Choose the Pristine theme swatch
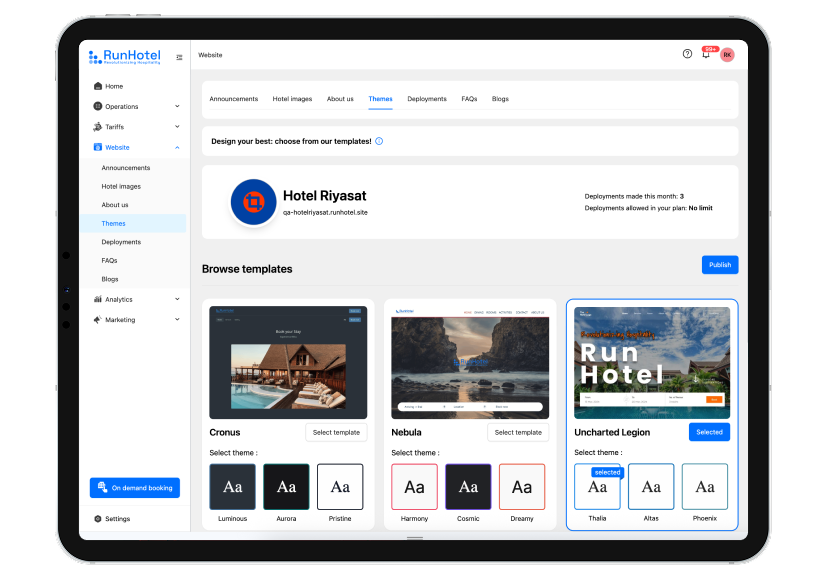Image resolution: width=828 pixels, height=582 pixels. coord(340,486)
